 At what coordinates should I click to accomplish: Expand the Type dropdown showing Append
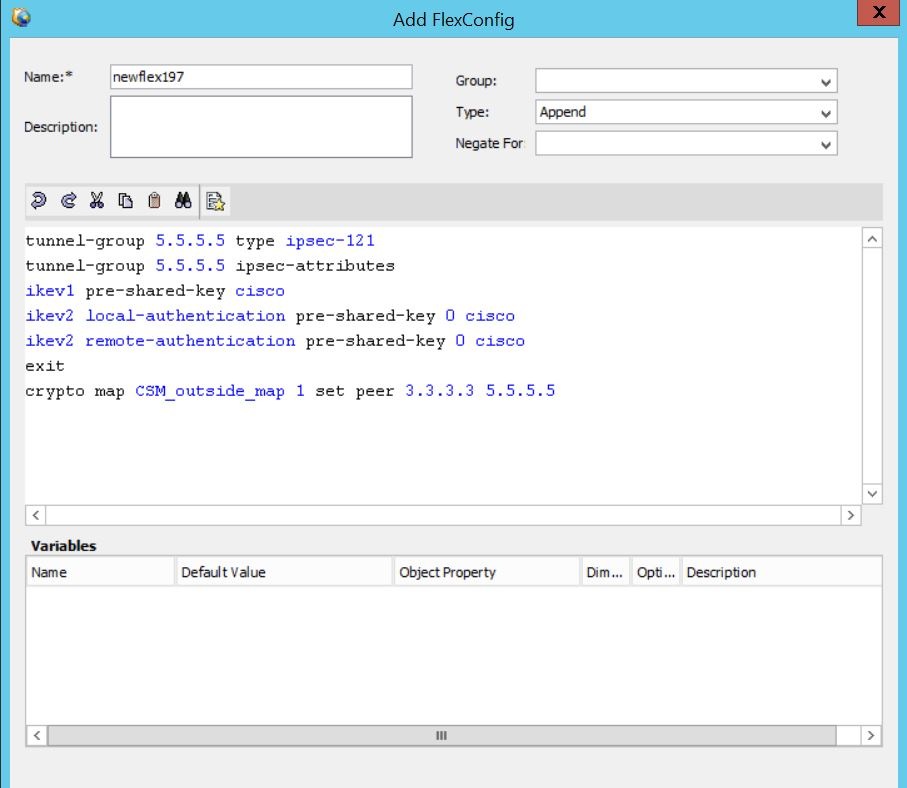[686, 113]
